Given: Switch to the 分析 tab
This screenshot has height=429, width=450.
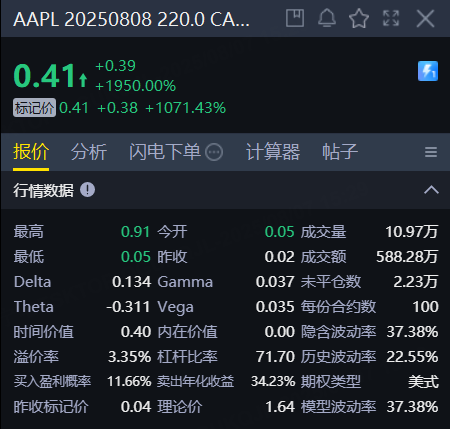Looking at the screenshot, I should coord(89,152).
